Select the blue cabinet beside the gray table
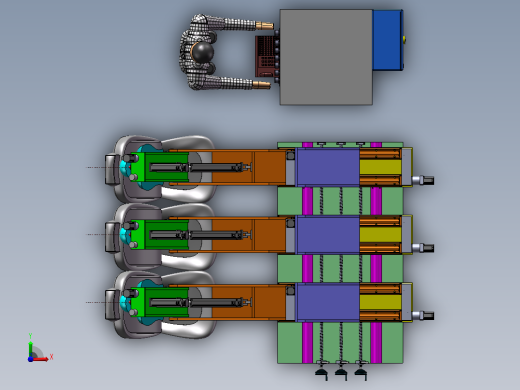The width and height of the screenshot is (520, 390). coord(388,40)
